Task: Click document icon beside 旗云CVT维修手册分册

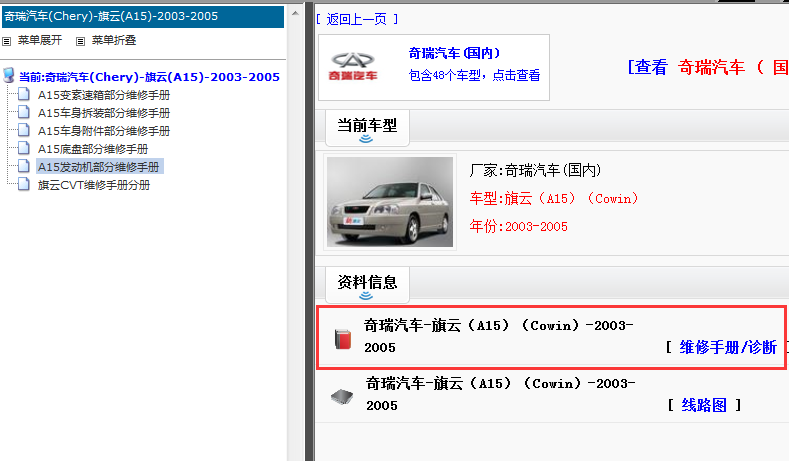Action: pyautogui.click(x=24, y=185)
